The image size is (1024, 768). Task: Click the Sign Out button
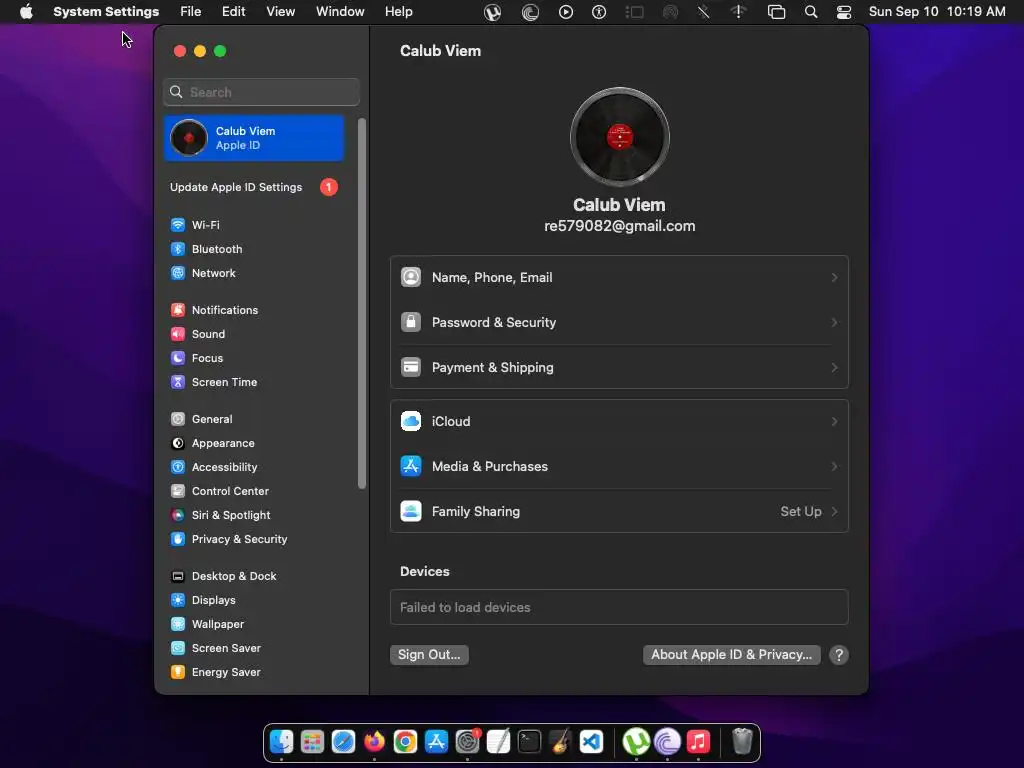coord(429,654)
